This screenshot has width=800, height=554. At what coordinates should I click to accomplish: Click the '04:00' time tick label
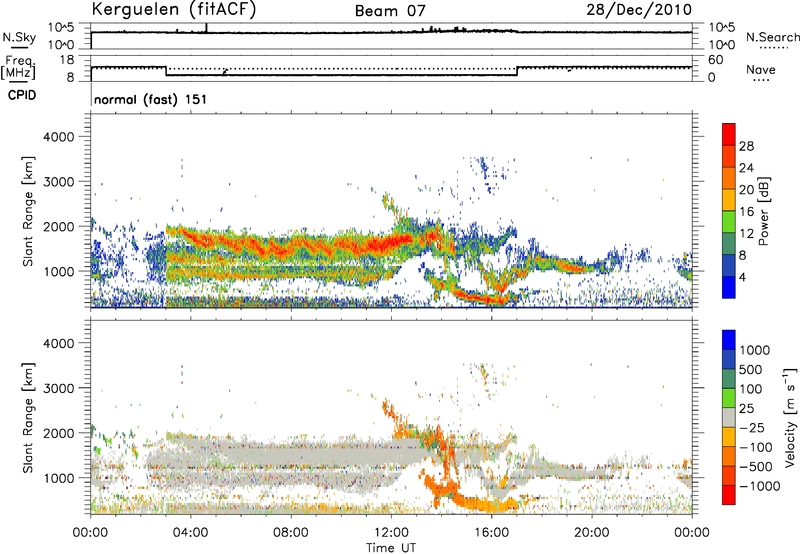click(x=190, y=533)
